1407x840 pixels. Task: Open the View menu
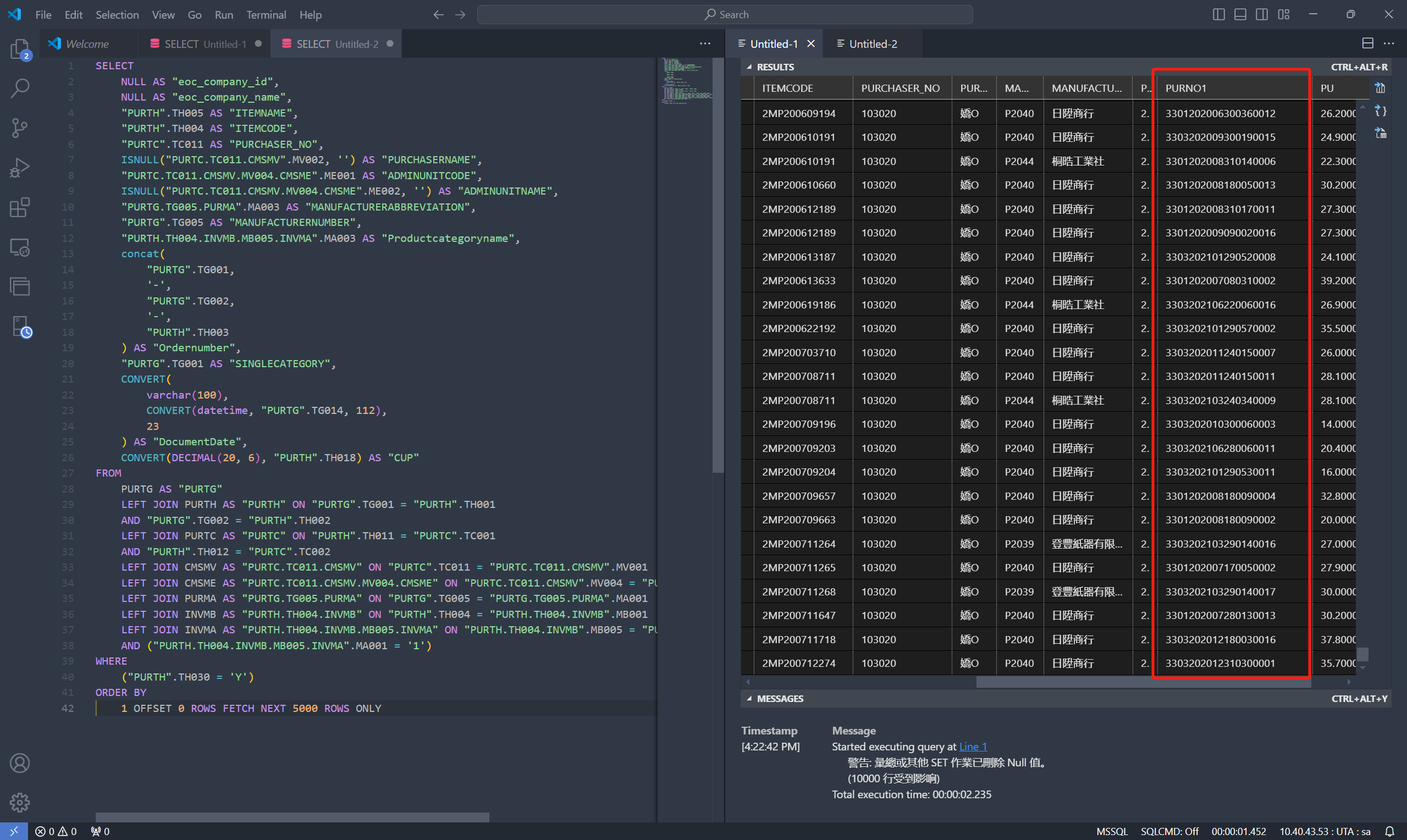tap(163, 15)
